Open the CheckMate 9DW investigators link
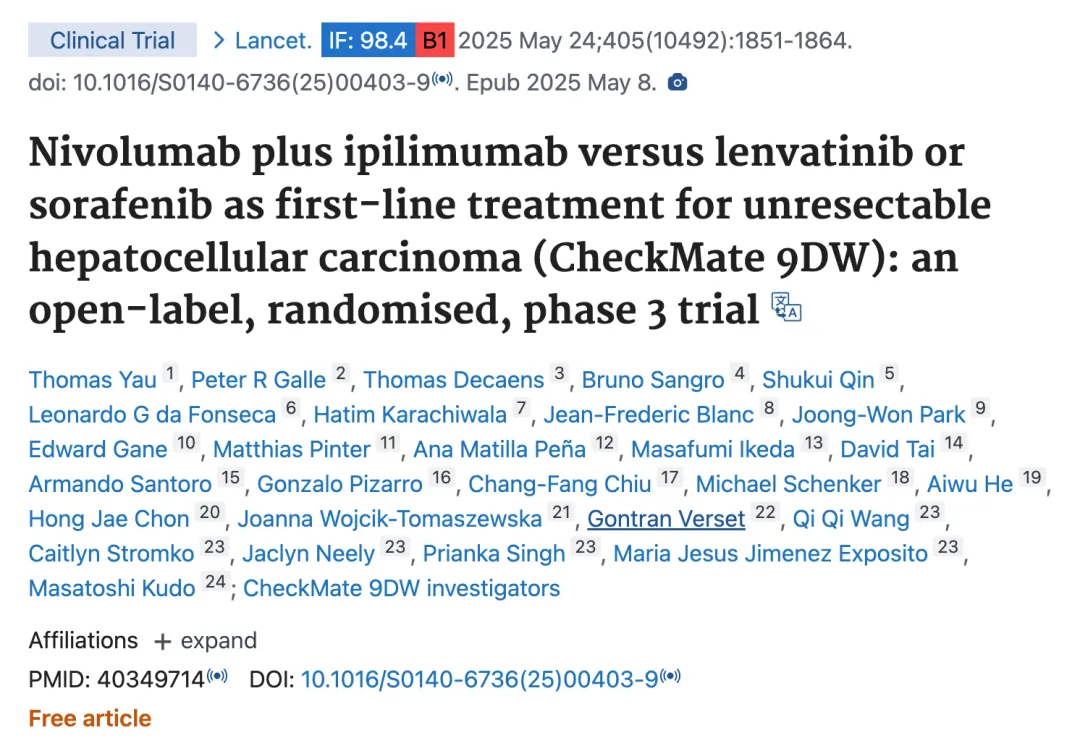Image resolution: width=1080 pixels, height=738 pixels. pyautogui.click(x=402, y=588)
